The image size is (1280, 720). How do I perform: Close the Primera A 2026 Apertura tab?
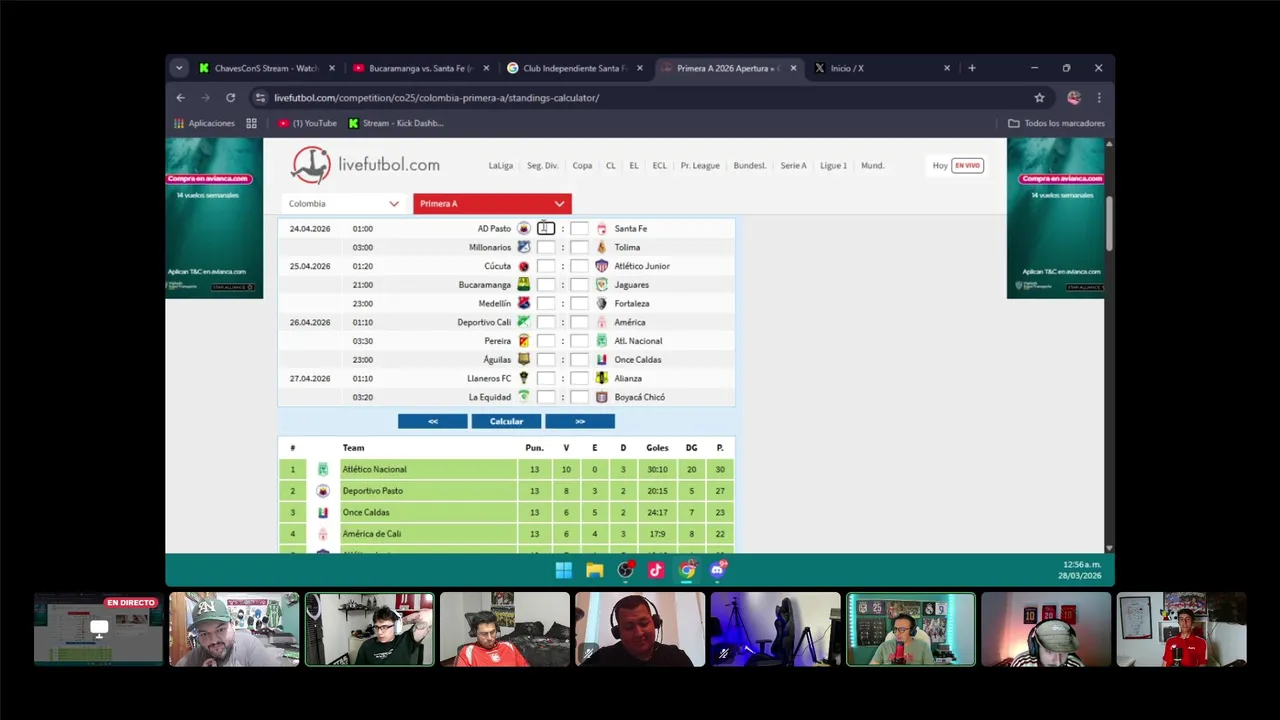point(794,68)
